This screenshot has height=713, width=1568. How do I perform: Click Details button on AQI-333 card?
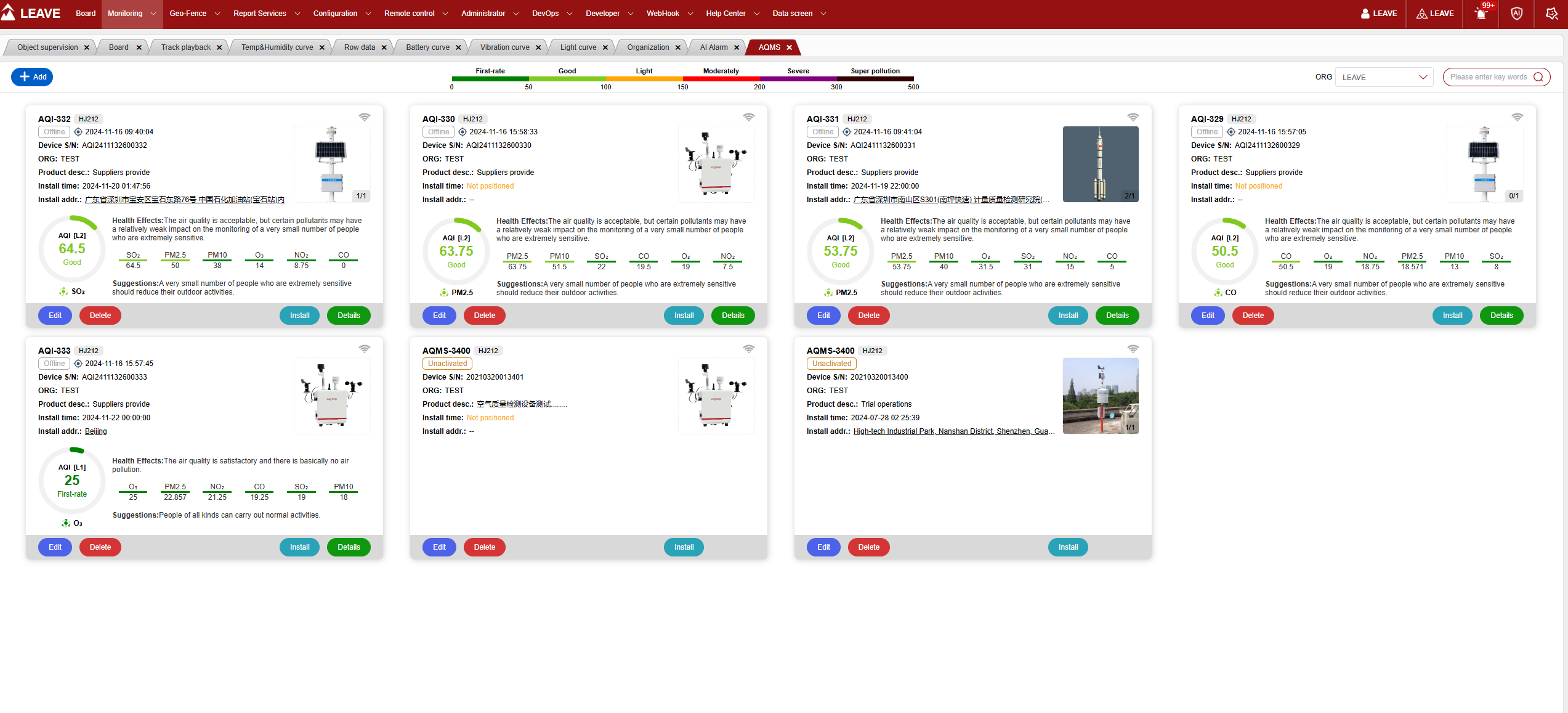[x=349, y=547]
